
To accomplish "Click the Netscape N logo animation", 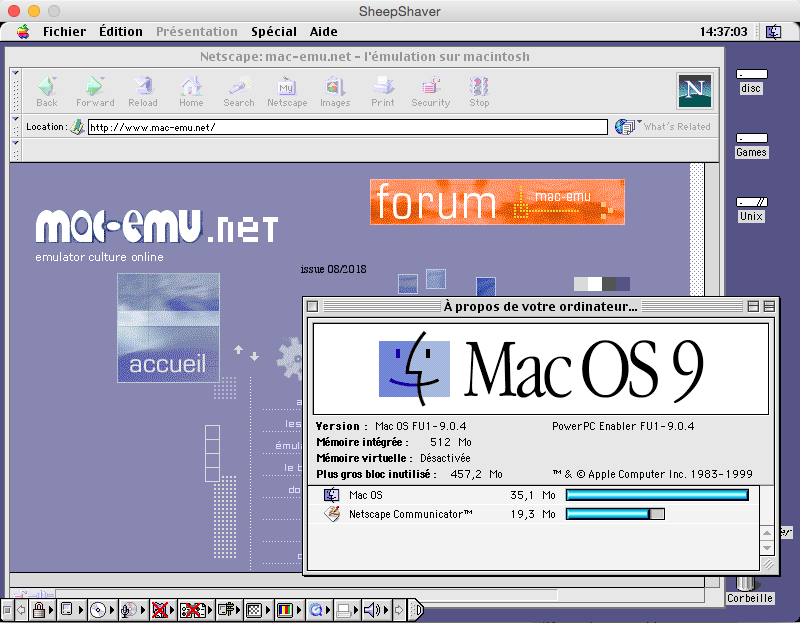I will [x=694, y=91].
